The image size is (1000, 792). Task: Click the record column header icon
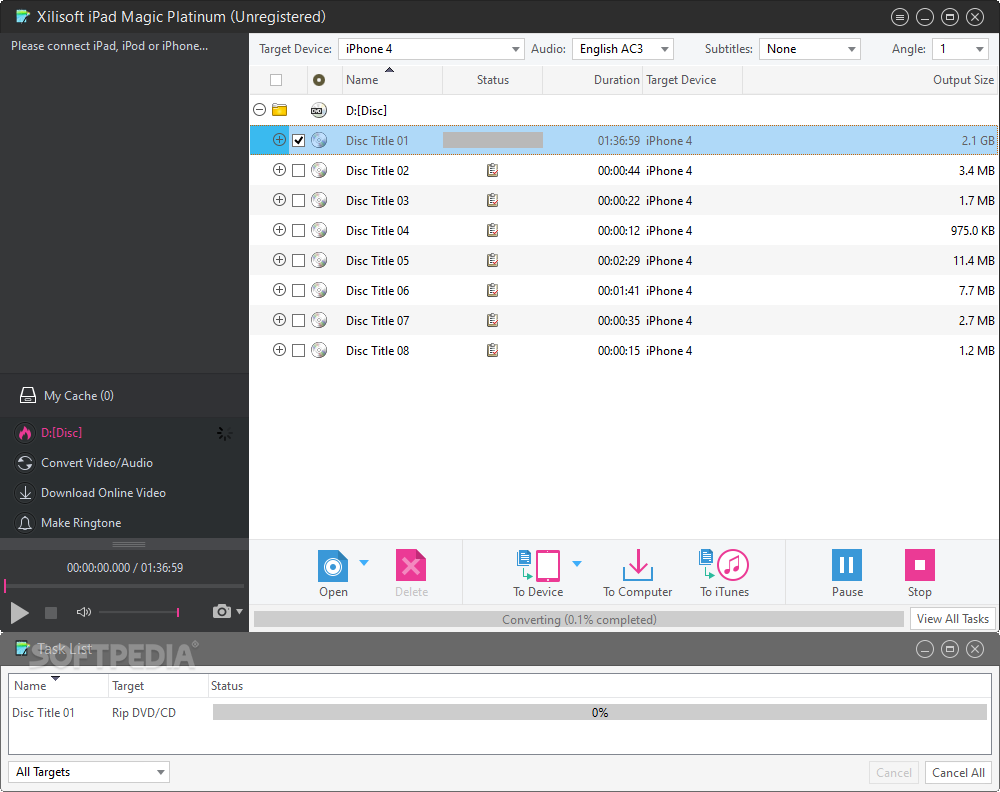click(319, 80)
